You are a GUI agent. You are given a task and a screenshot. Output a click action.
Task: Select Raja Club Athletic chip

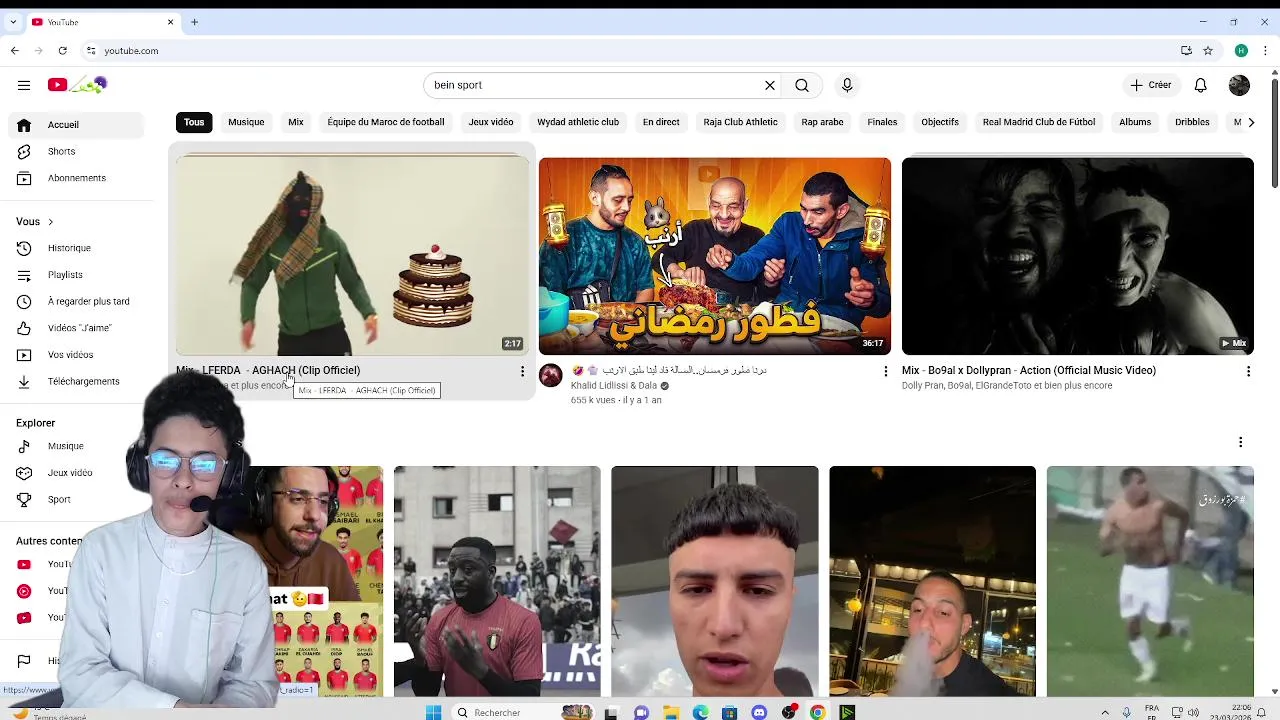[740, 122]
